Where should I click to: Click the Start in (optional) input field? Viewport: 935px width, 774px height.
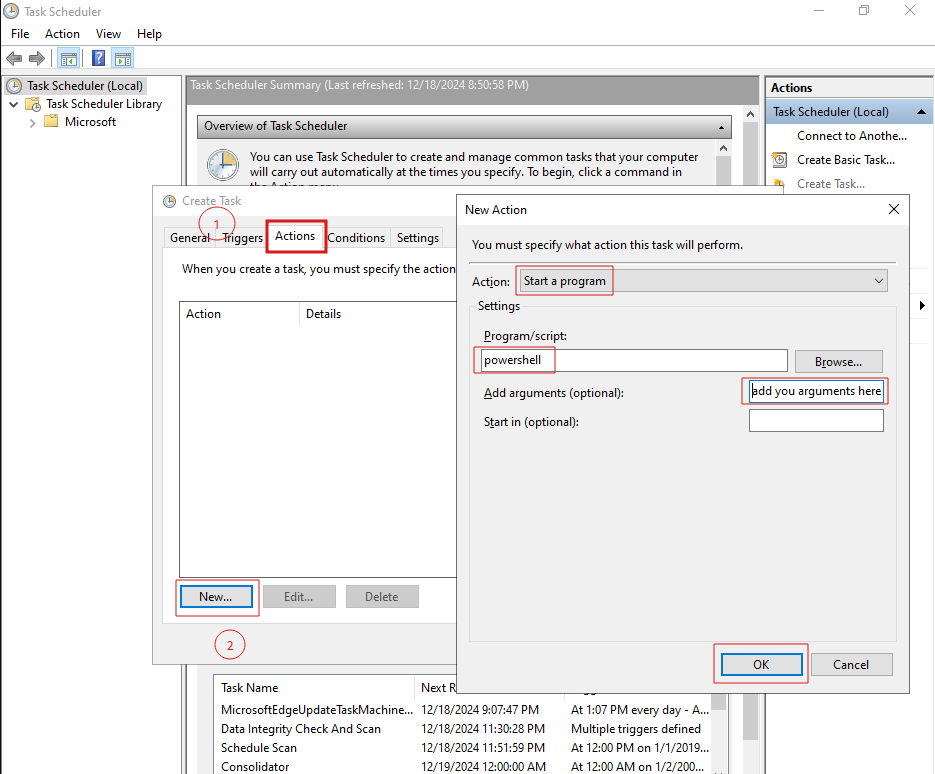[816, 421]
